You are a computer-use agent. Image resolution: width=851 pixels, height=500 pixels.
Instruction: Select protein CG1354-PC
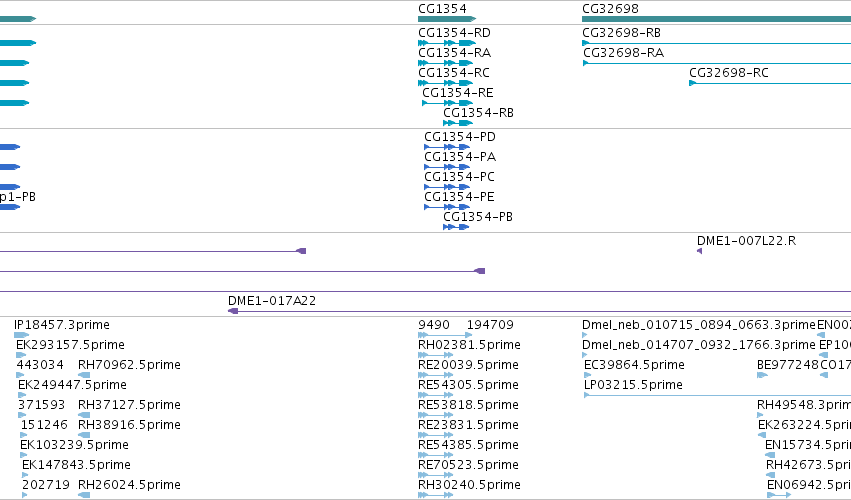(x=459, y=178)
